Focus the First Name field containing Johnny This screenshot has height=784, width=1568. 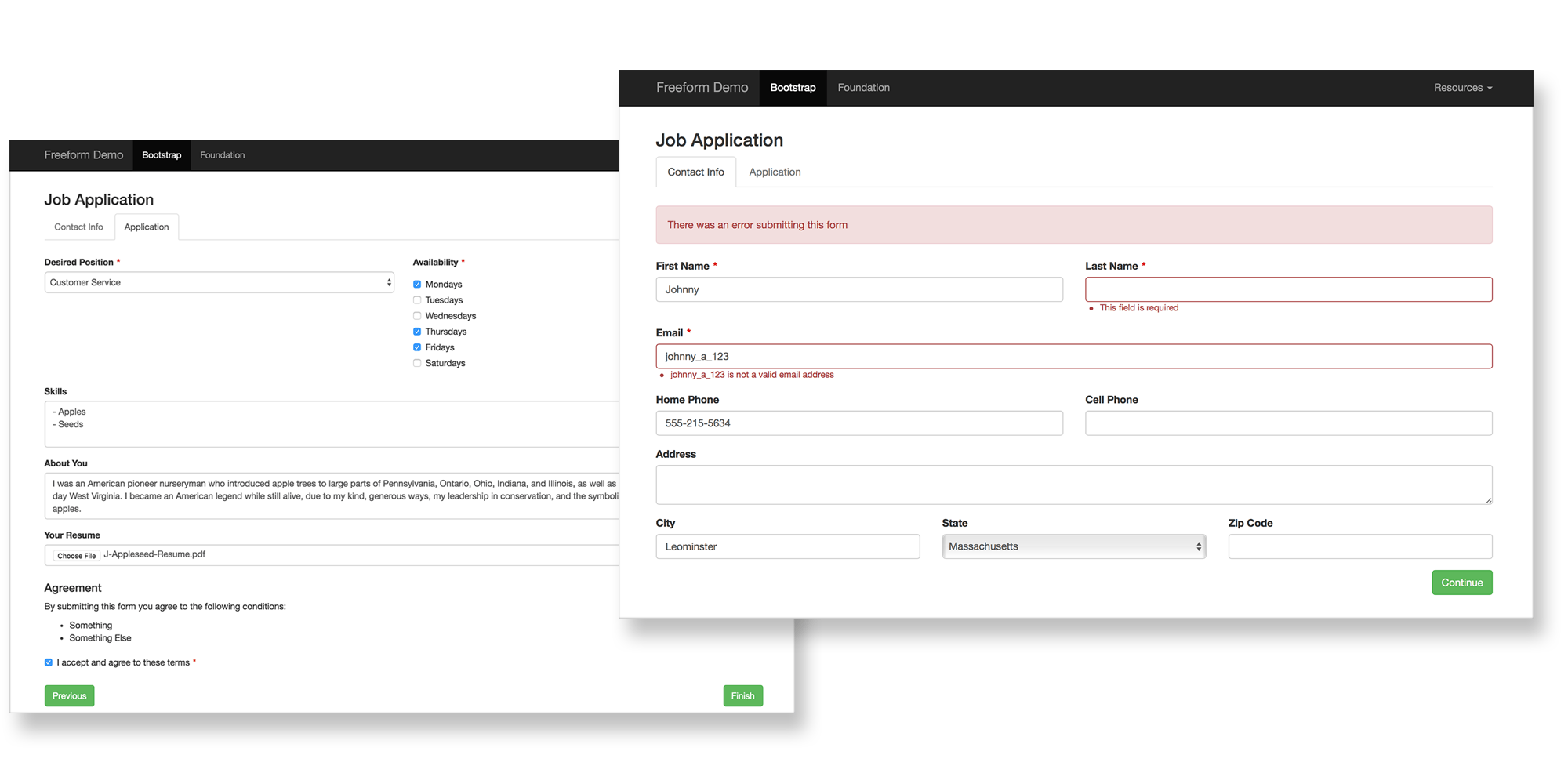pyautogui.click(x=859, y=289)
